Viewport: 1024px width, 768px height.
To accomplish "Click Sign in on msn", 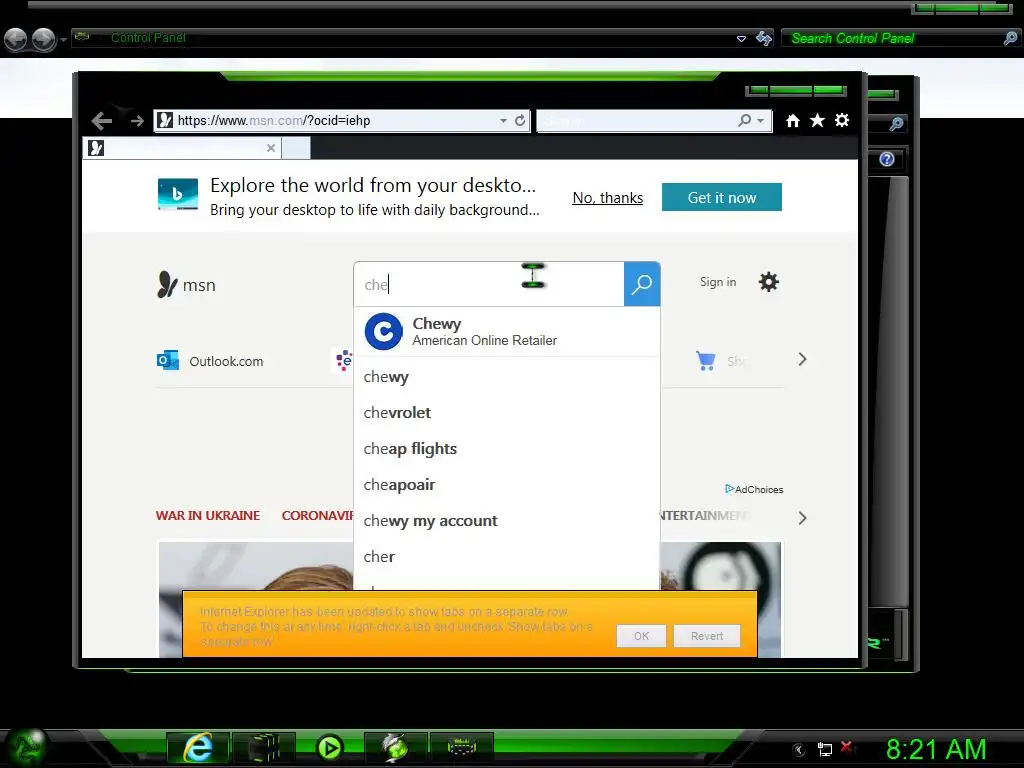I will tap(718, 282).
